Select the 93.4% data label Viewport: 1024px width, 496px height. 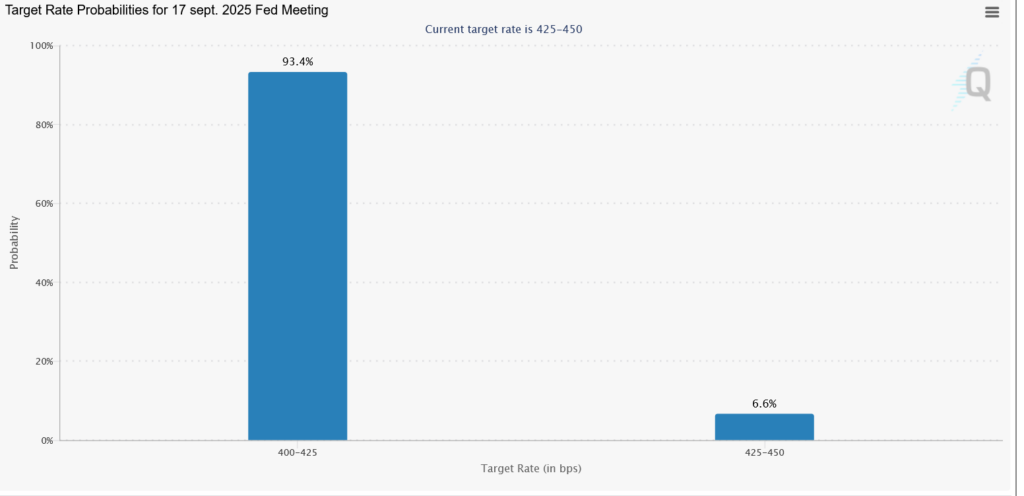point(297,61)
